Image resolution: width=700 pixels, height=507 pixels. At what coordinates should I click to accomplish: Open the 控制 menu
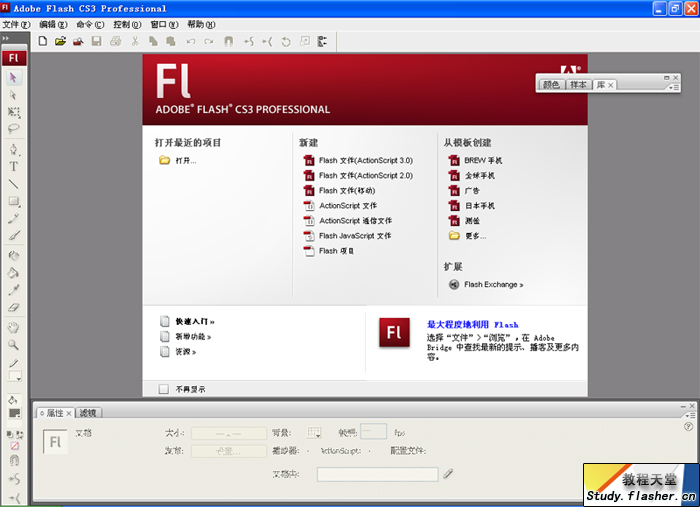click(127, 25)
